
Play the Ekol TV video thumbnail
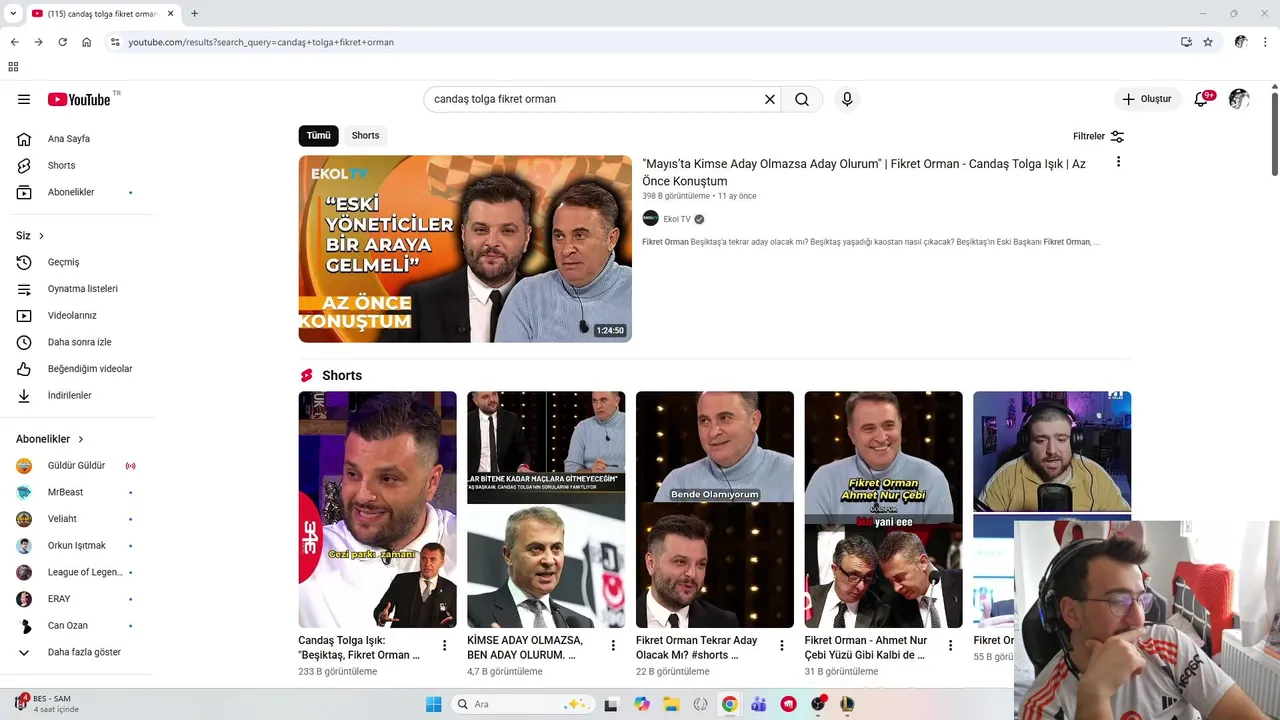point(465,249)
